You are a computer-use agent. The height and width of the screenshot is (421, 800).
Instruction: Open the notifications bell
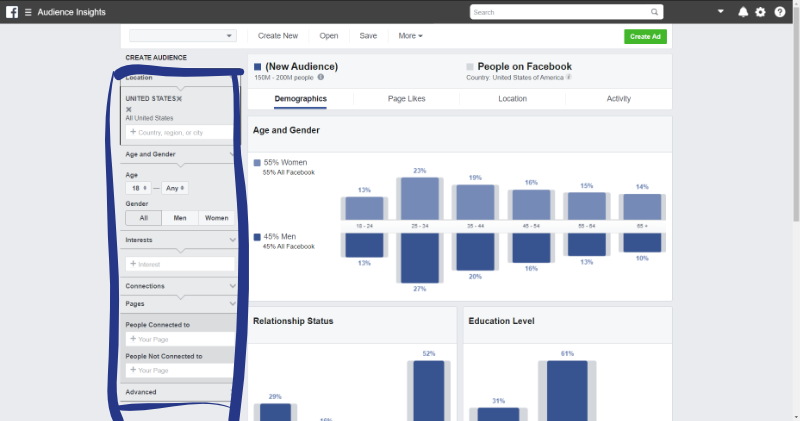pyautogui.click(x=743, y=12)
